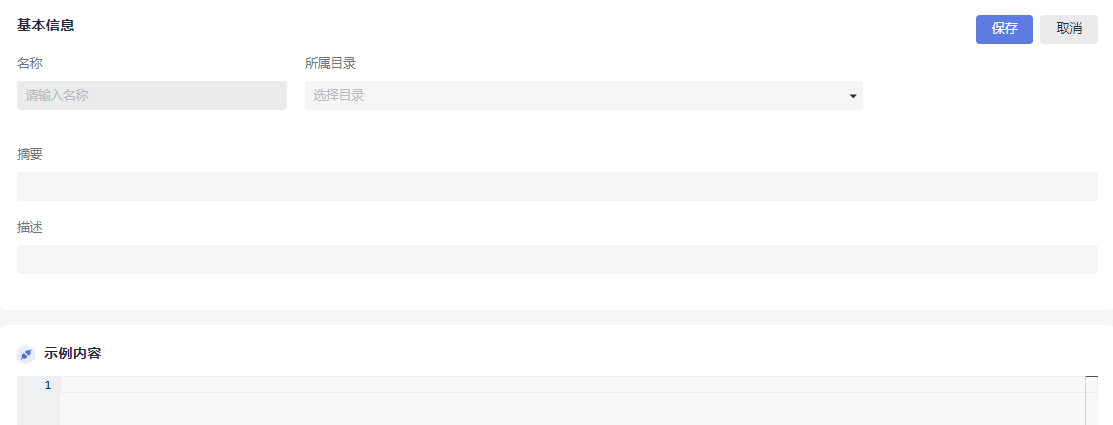Click the empty area below editor line 1

pos(570,409)
